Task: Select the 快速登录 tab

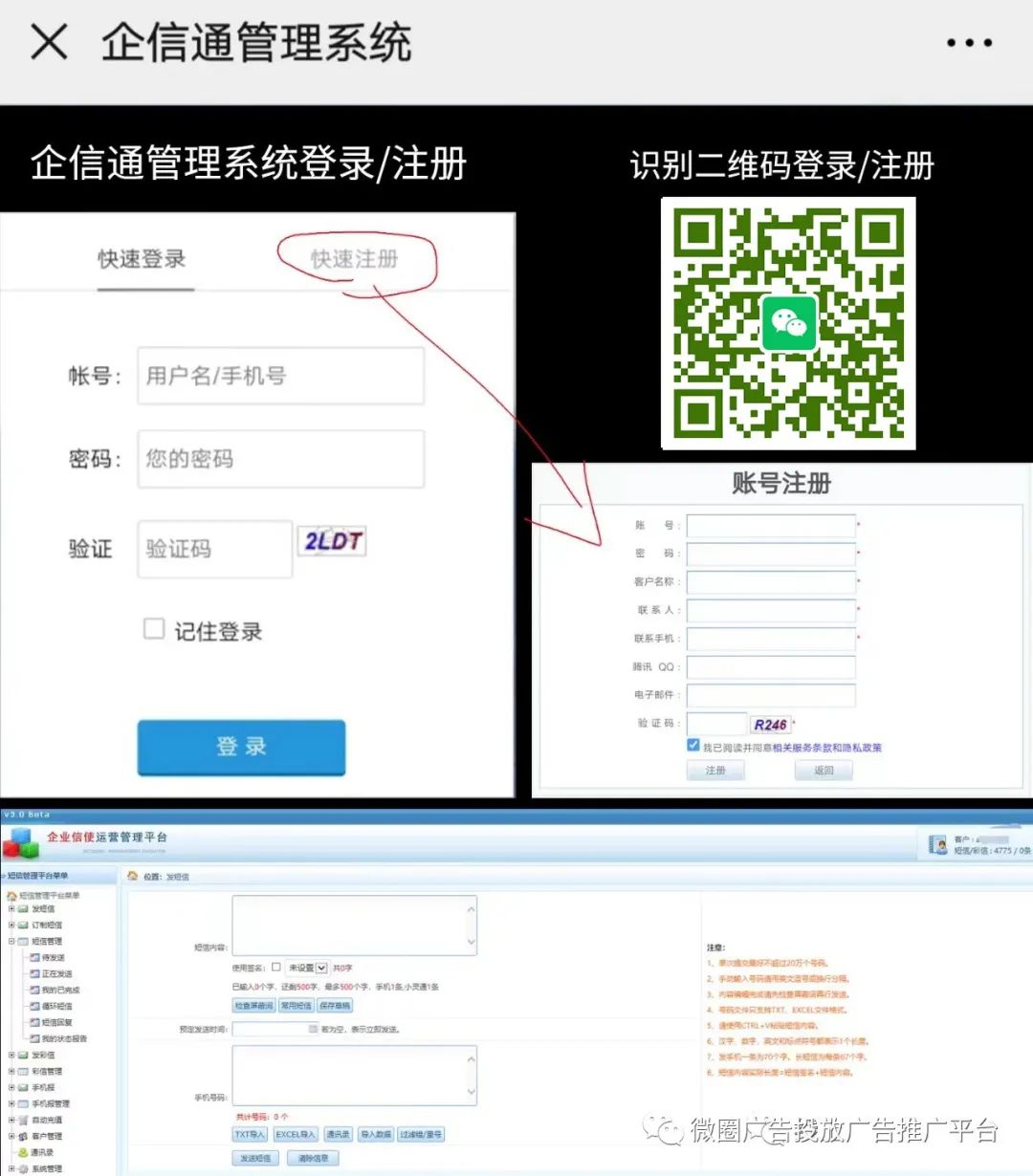Action: 142,259
